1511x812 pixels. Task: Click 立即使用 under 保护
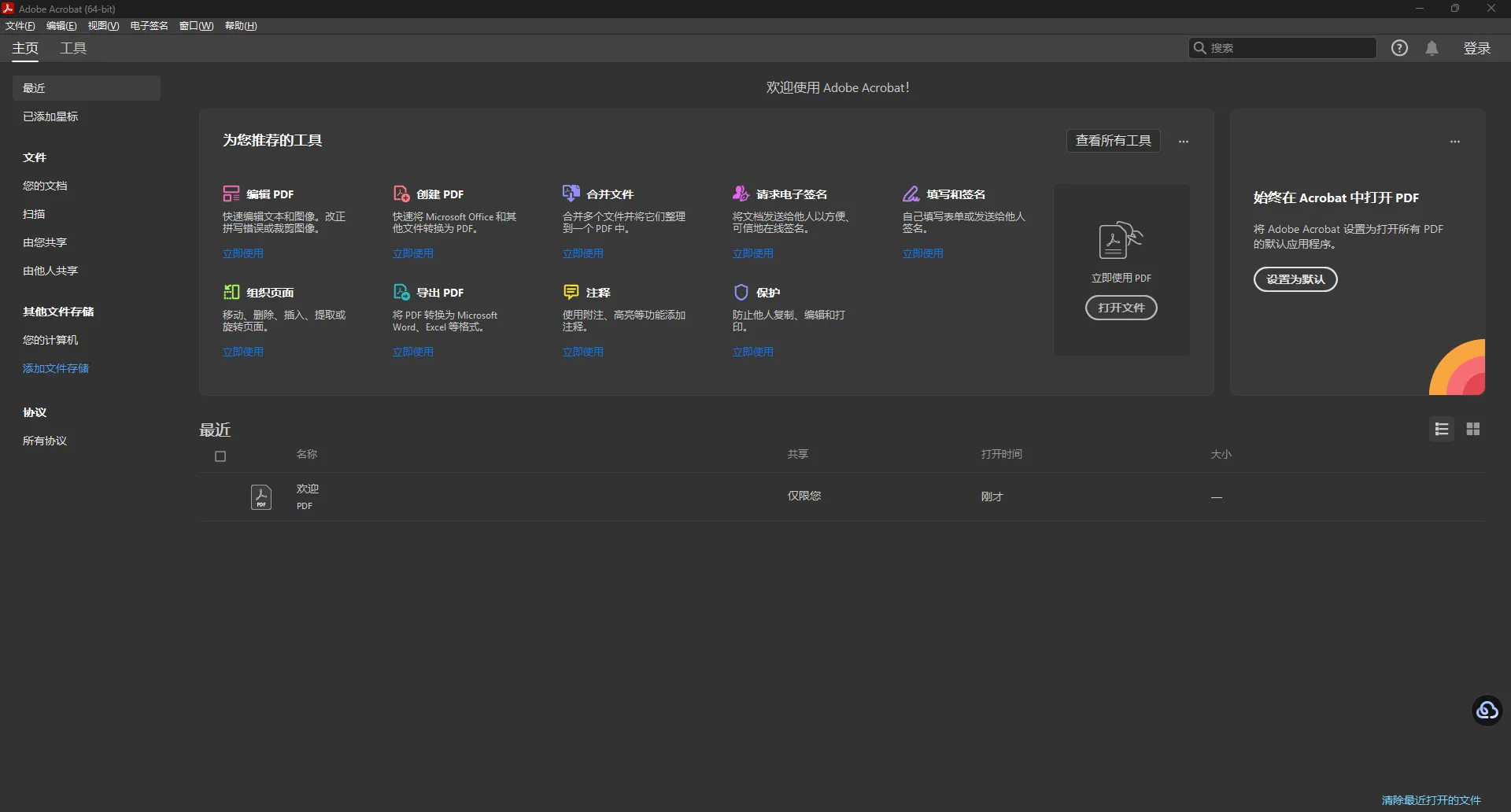pos(753,352)
